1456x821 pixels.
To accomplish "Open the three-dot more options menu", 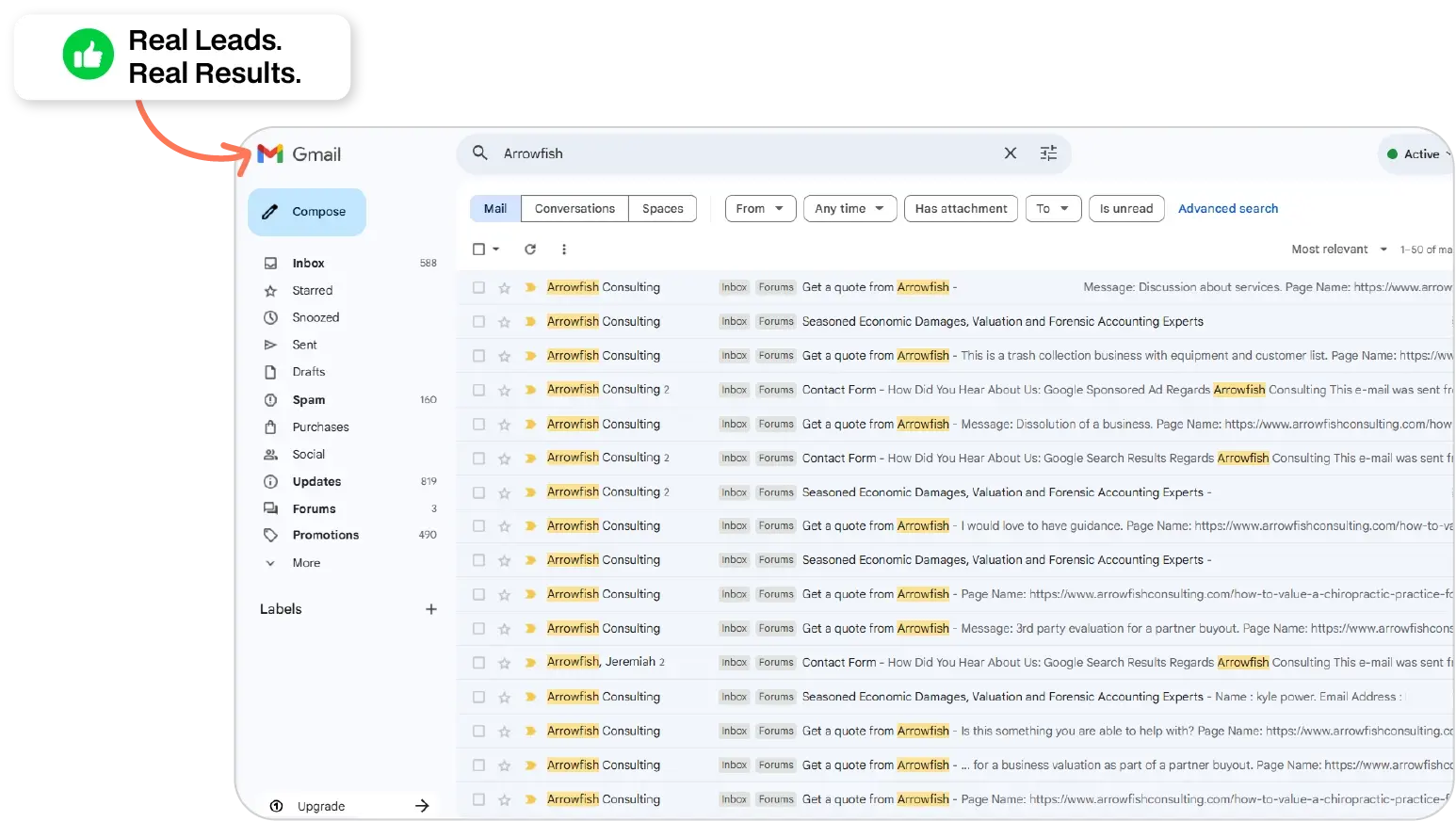I will (564, 249).
